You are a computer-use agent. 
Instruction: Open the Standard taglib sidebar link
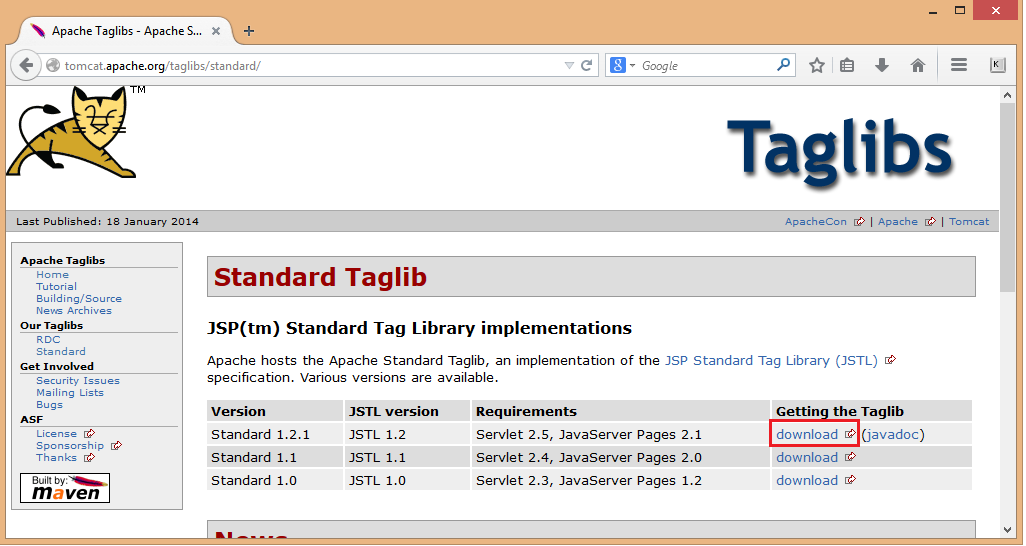[x=61, y=352]
